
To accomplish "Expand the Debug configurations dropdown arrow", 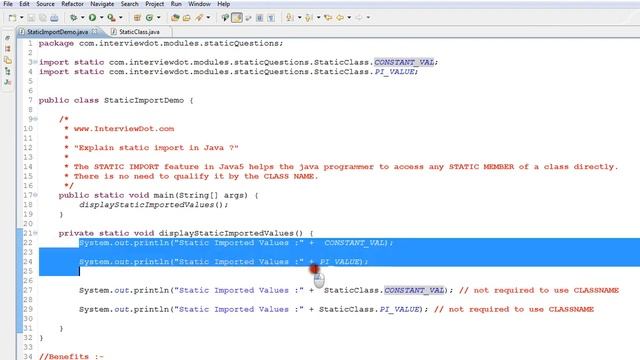I will point(83,18).
